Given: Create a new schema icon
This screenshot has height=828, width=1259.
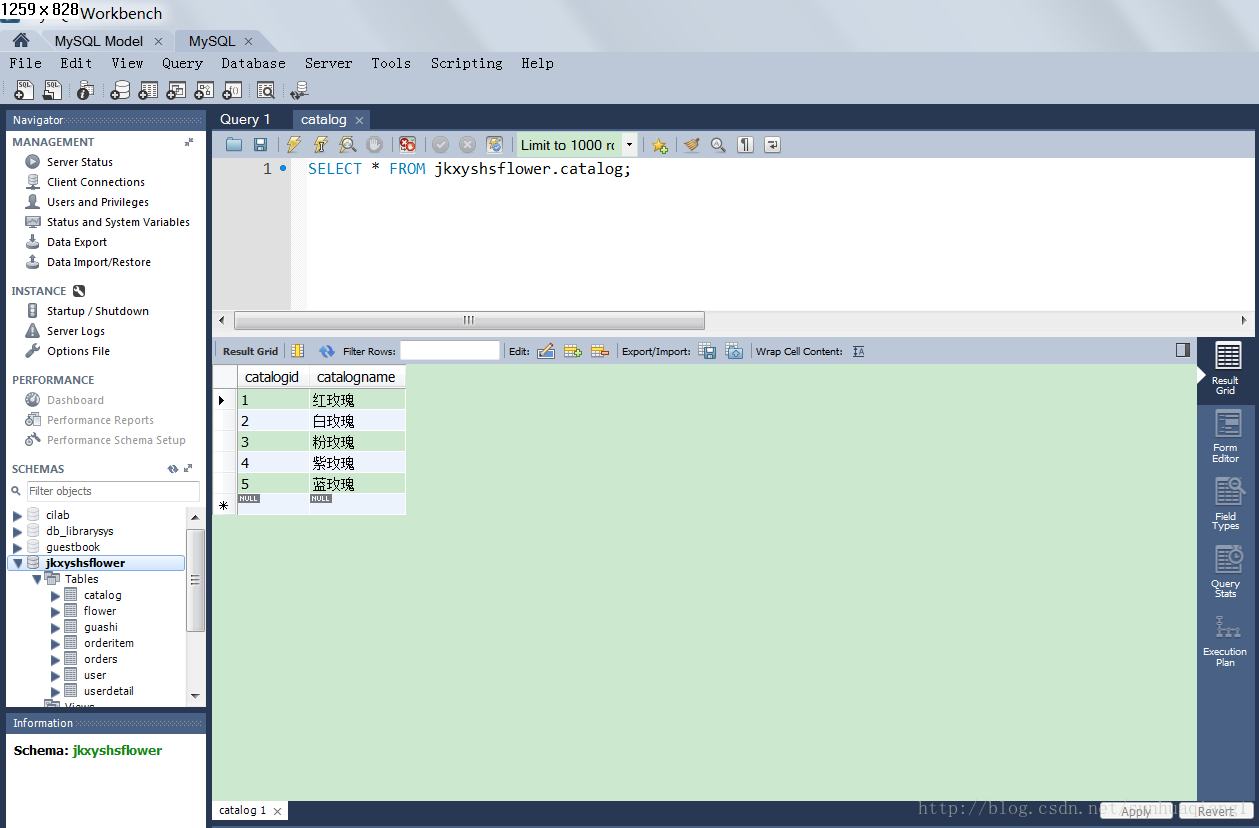Looking at the screenshot, I should tap(120, 90).
